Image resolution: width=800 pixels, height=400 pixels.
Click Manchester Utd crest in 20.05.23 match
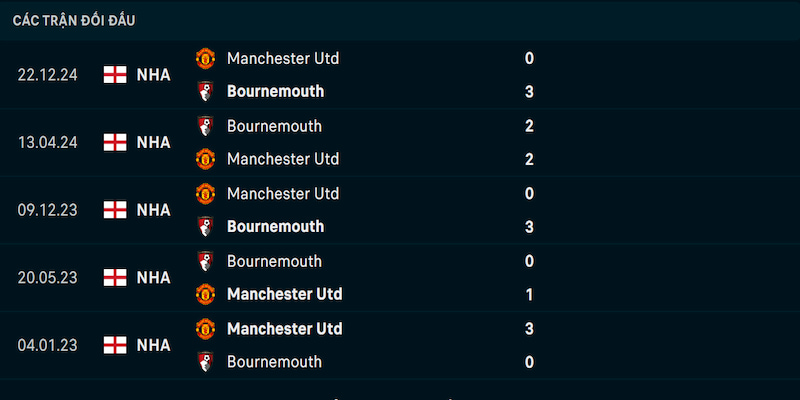[x=205, y=294]
